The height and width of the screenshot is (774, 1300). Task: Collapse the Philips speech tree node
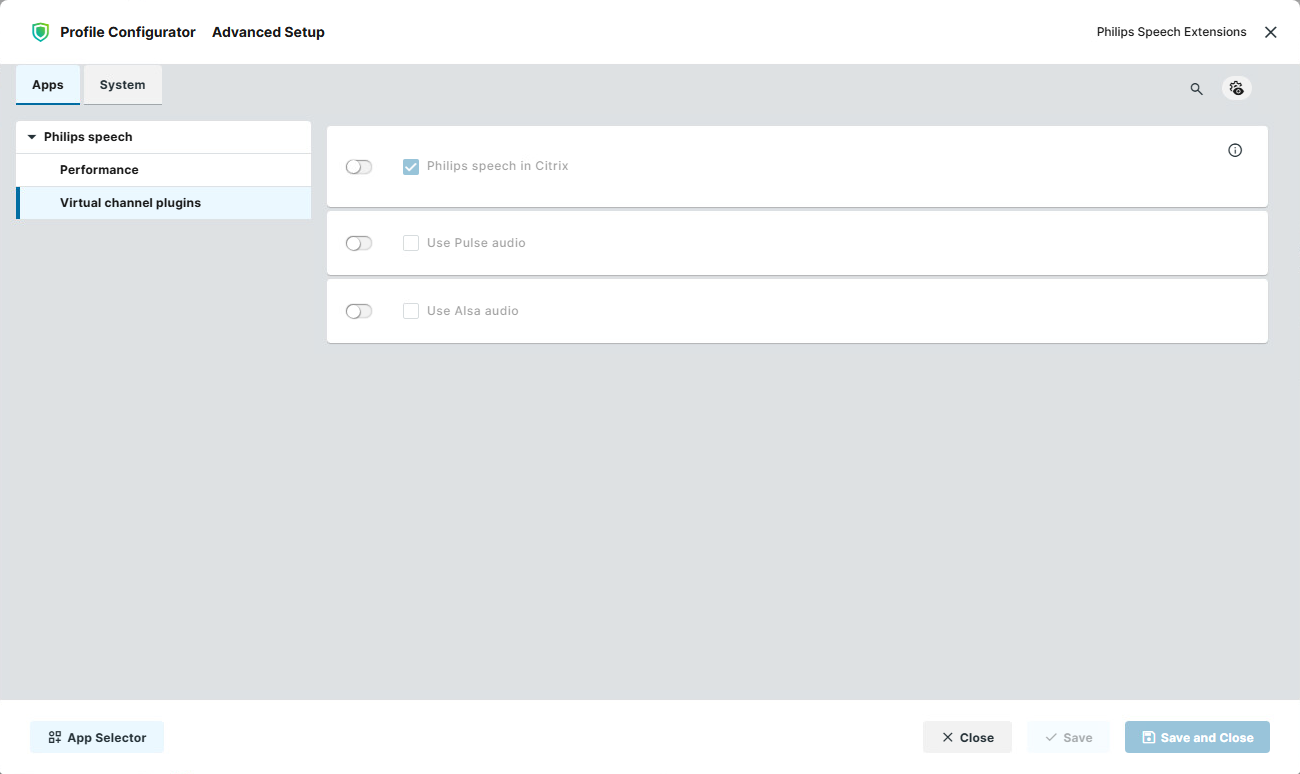pyautogui.click(x=32, y=137)
